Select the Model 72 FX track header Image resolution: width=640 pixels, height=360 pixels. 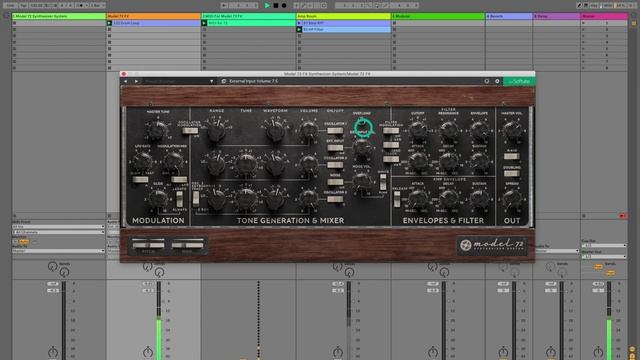(153, 16)
